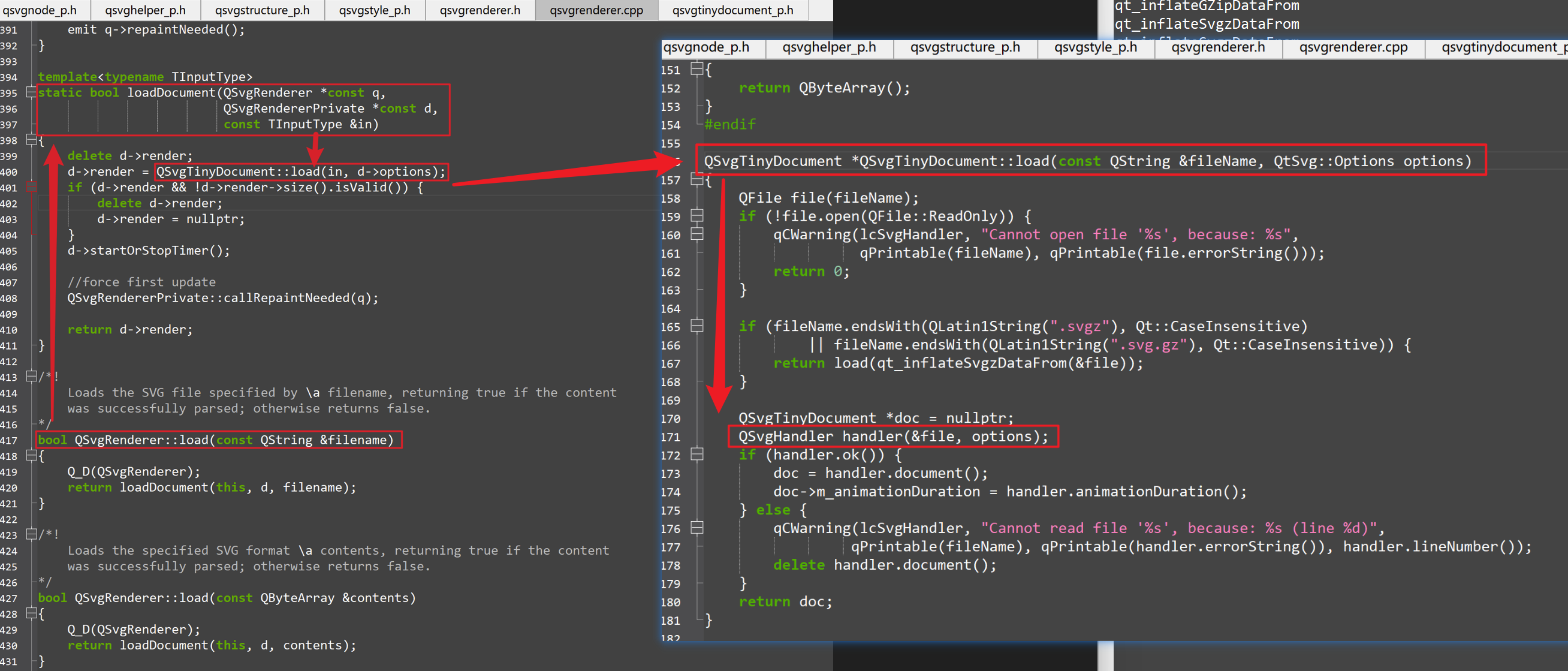Open the qsvghelper_p.h tab in left editor
The width and height of the screenshot is (1568, 671).
tap(145, 10)
